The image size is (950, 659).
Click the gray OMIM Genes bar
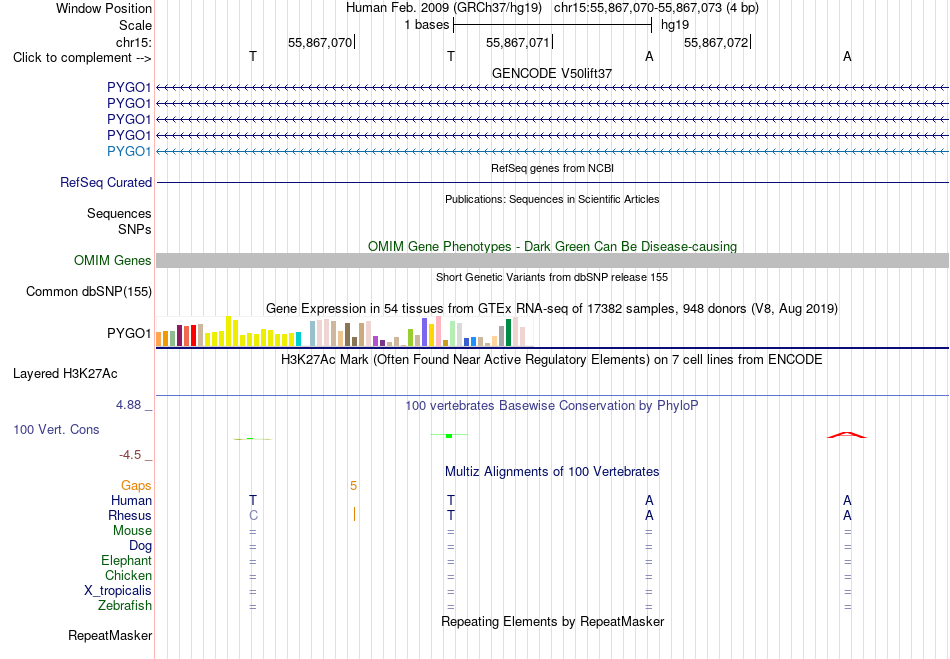pyautogui.click(x=552, y=260)
